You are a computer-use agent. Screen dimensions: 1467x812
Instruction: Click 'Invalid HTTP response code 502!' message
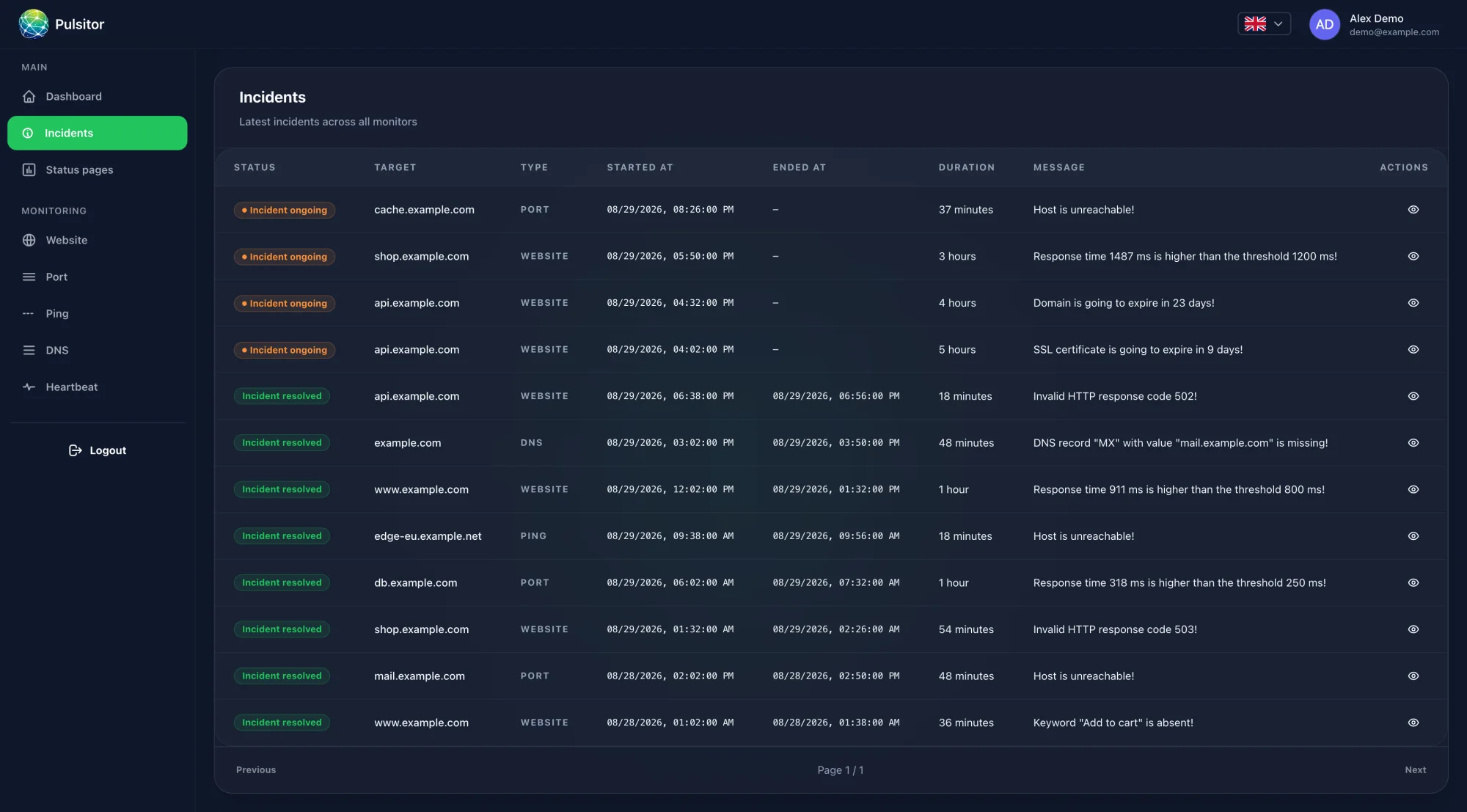[x=1115, y=396]
